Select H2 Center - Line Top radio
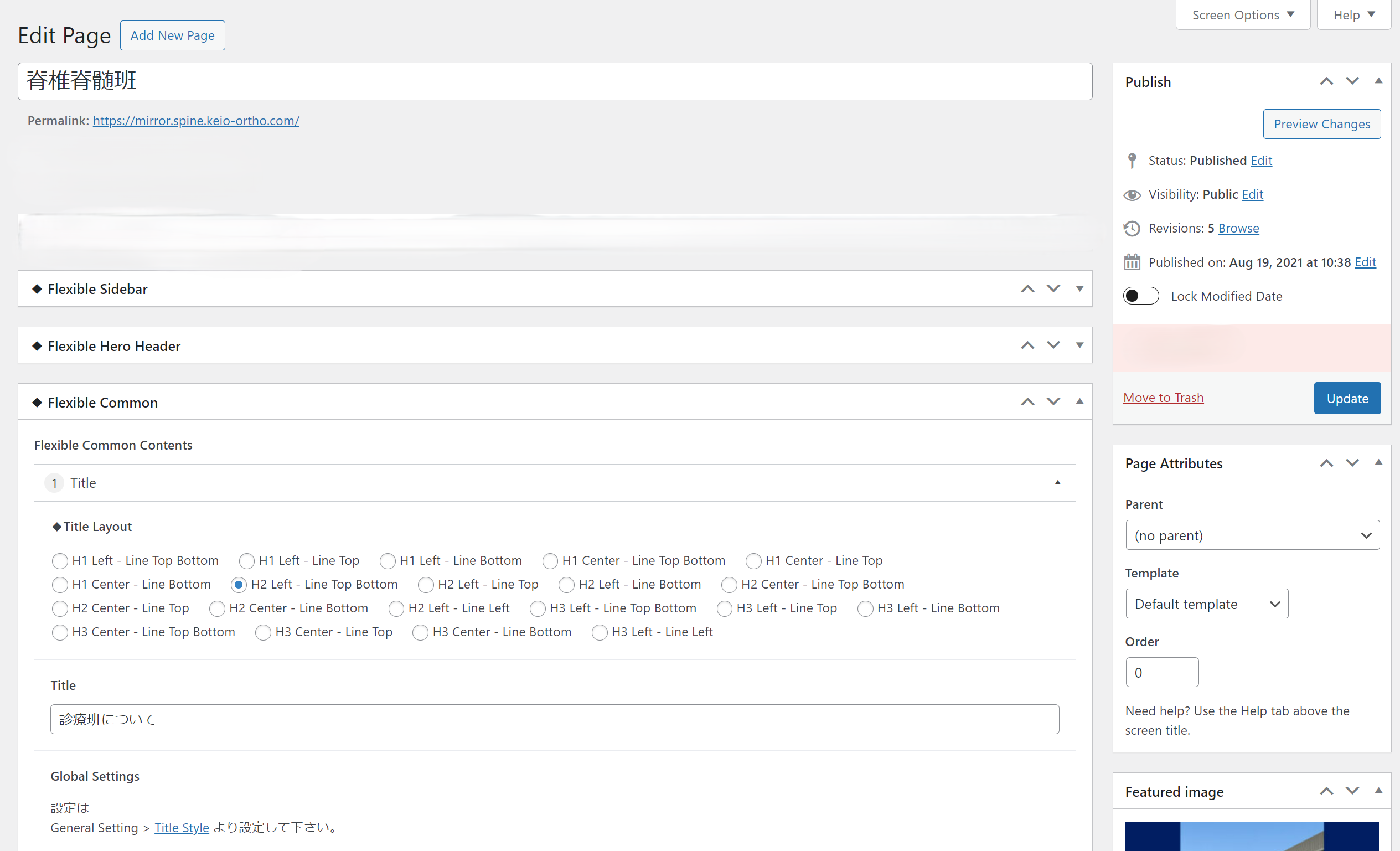 coord(60,609)
